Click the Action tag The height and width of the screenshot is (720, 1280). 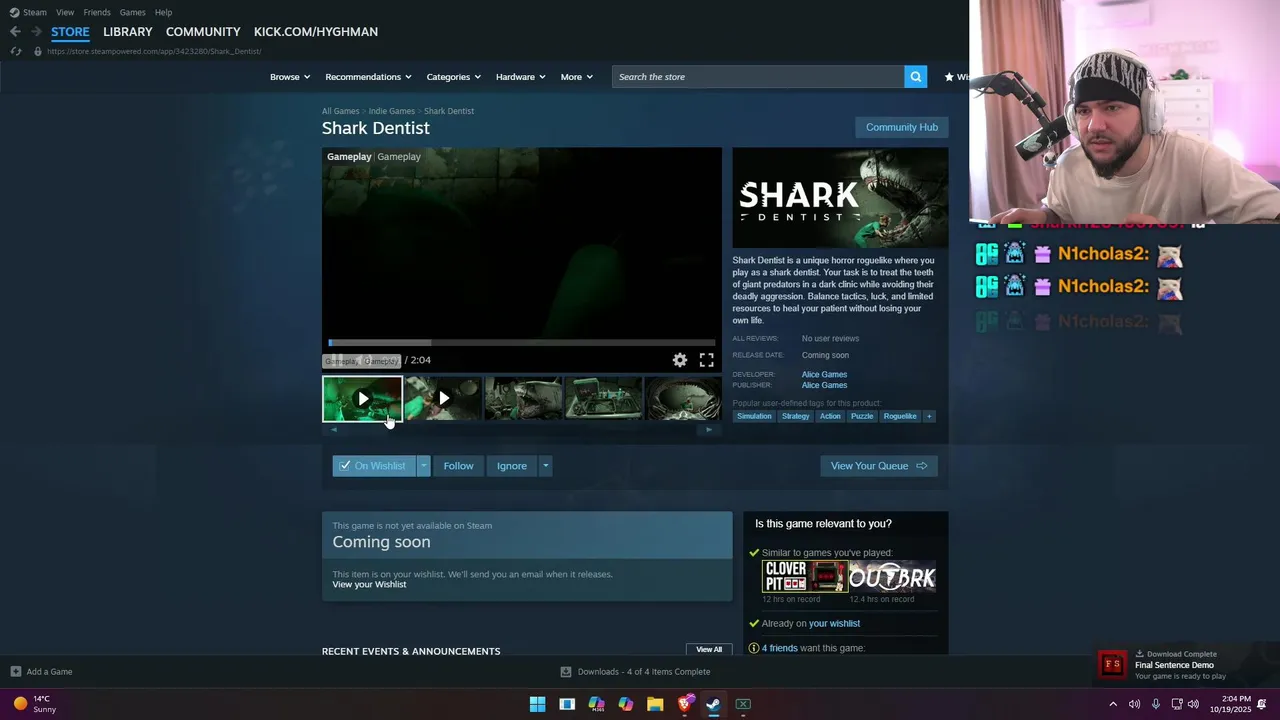click(x=830, y=416)
